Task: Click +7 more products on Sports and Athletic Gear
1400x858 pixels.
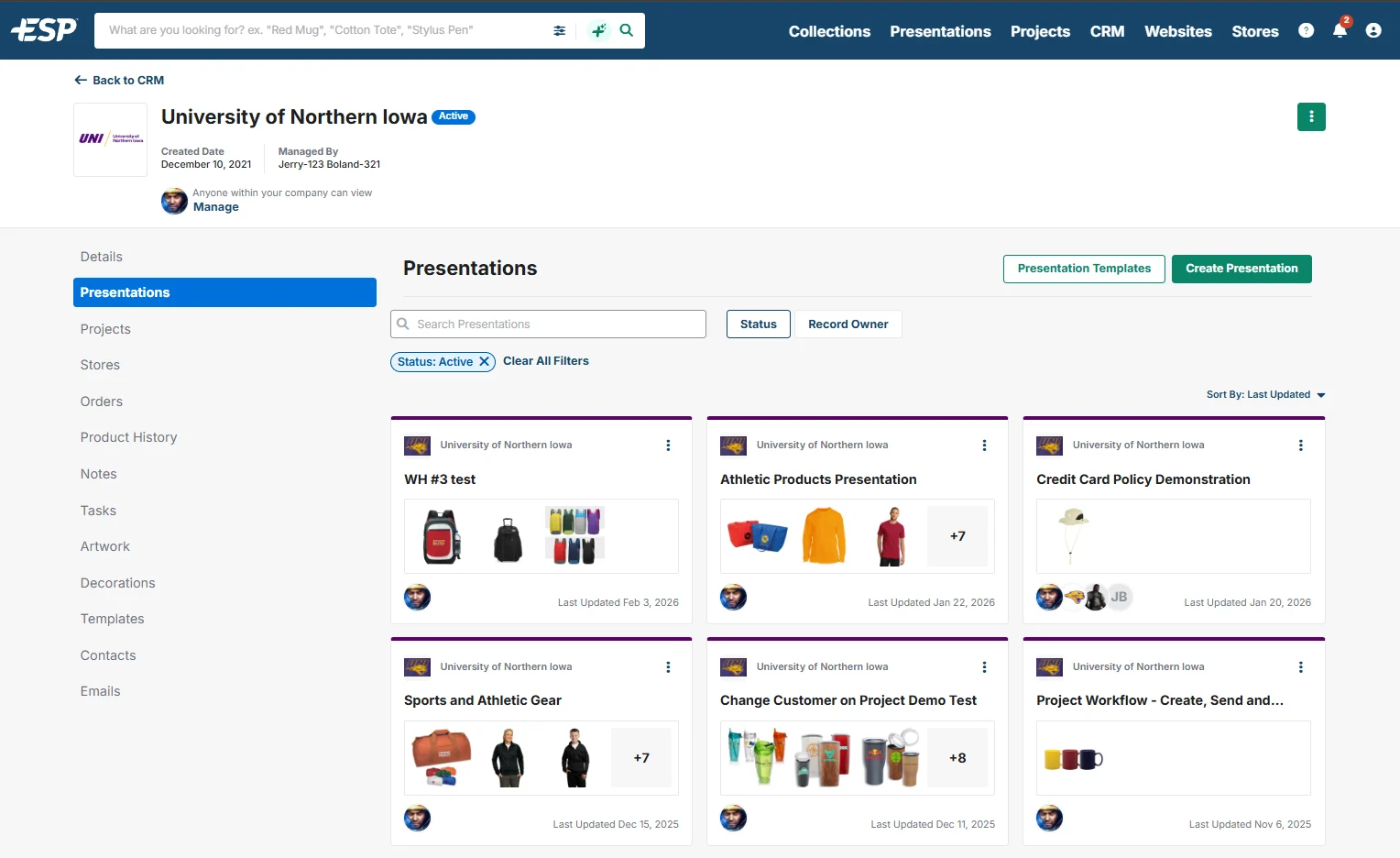Action: tap(641, 758)
